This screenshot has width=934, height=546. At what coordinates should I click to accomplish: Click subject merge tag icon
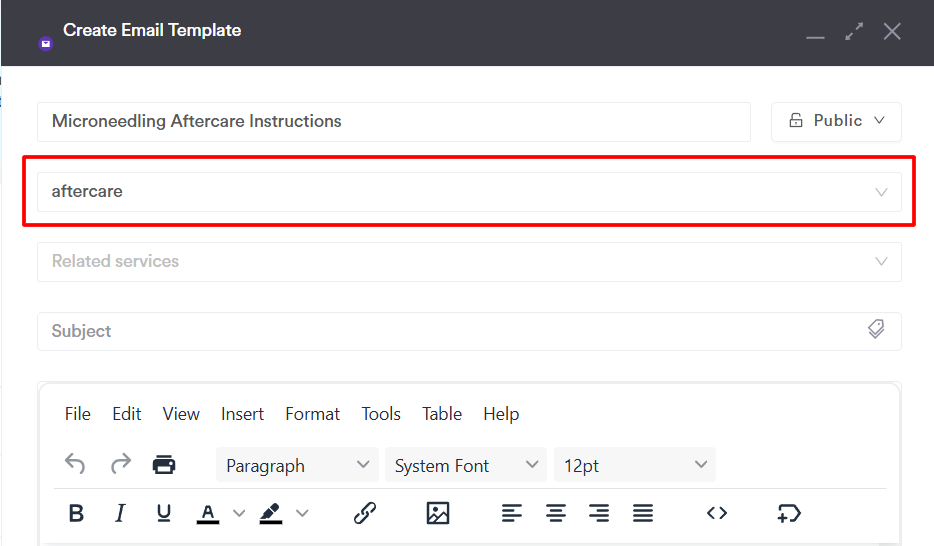pos(876,329)
